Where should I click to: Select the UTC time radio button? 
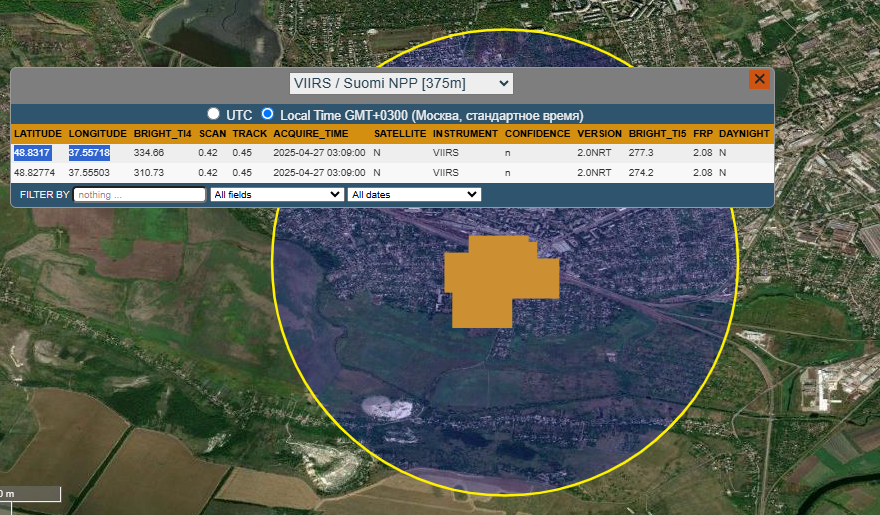213,114
